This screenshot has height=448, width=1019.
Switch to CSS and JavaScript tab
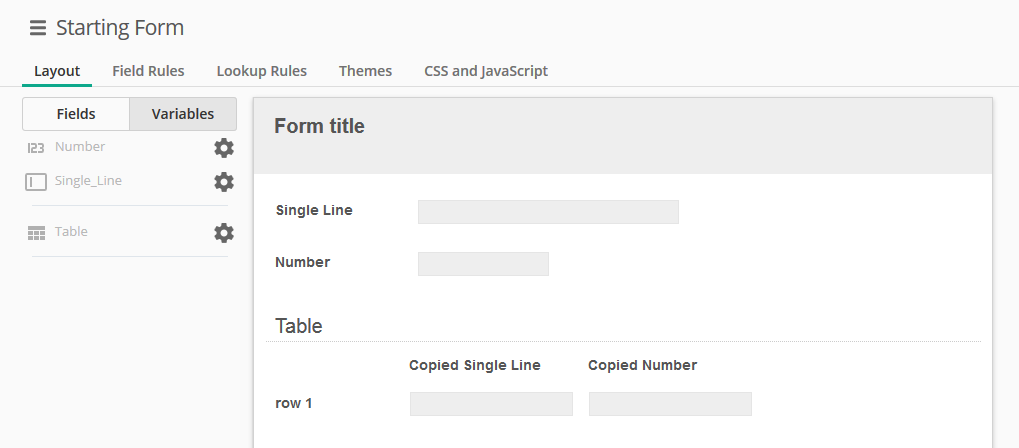tap(486, 71)
